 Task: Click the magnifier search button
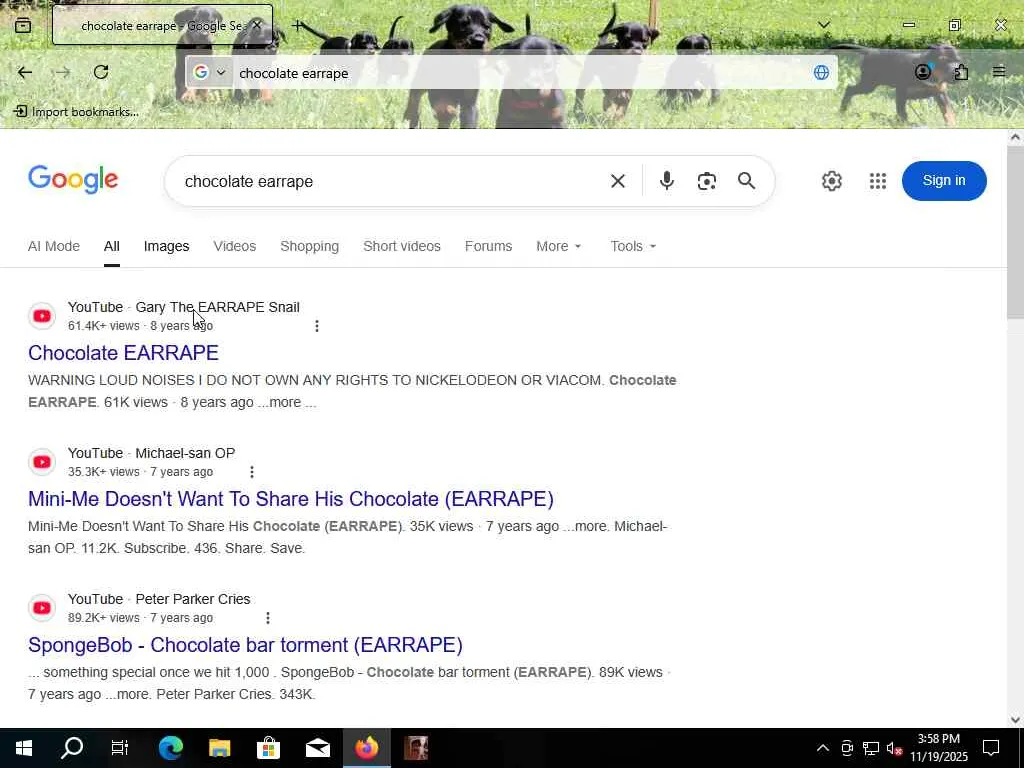(x=746, y=181)
